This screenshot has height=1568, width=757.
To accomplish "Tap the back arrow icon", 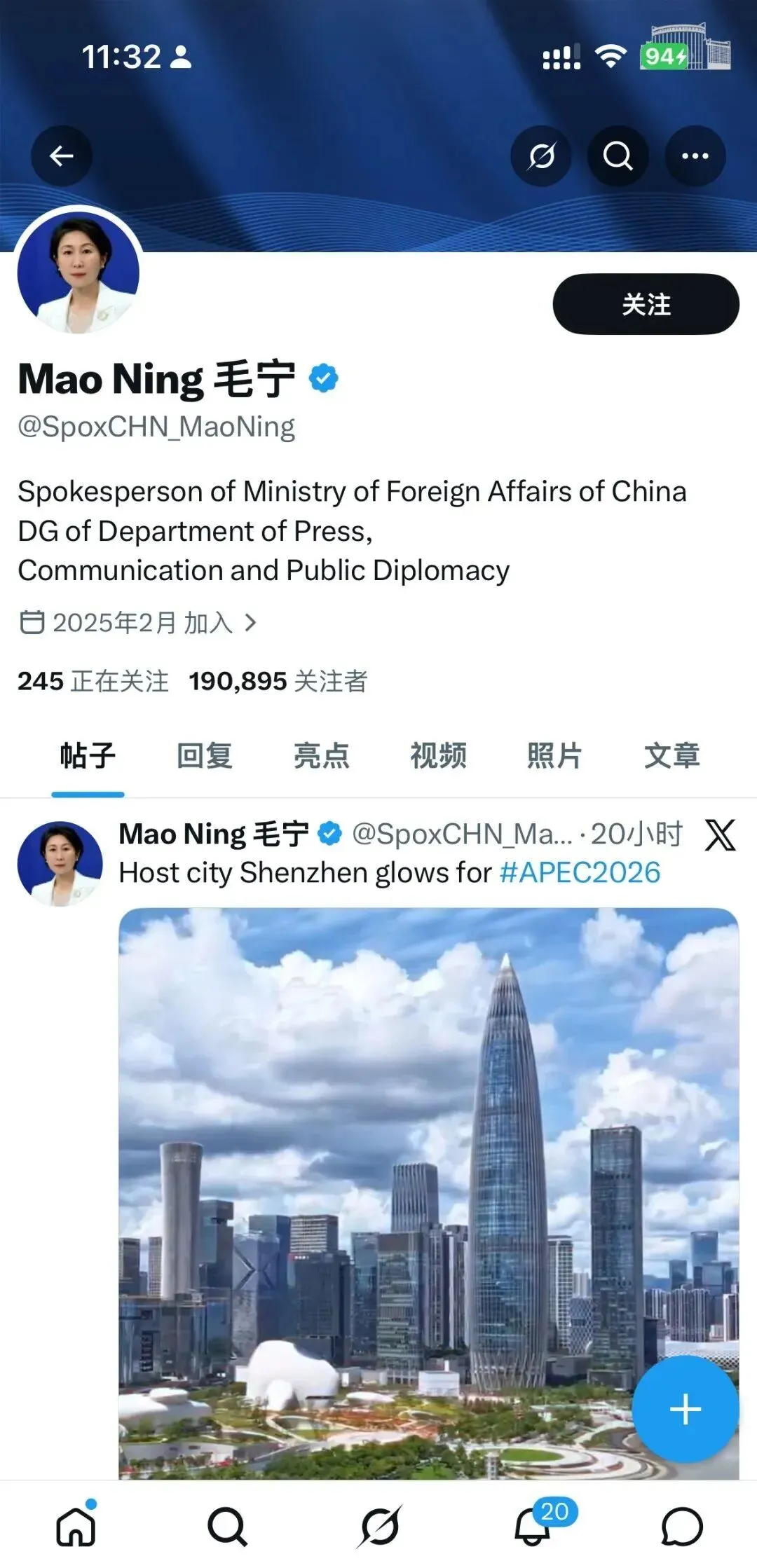I will click(62, 156).
